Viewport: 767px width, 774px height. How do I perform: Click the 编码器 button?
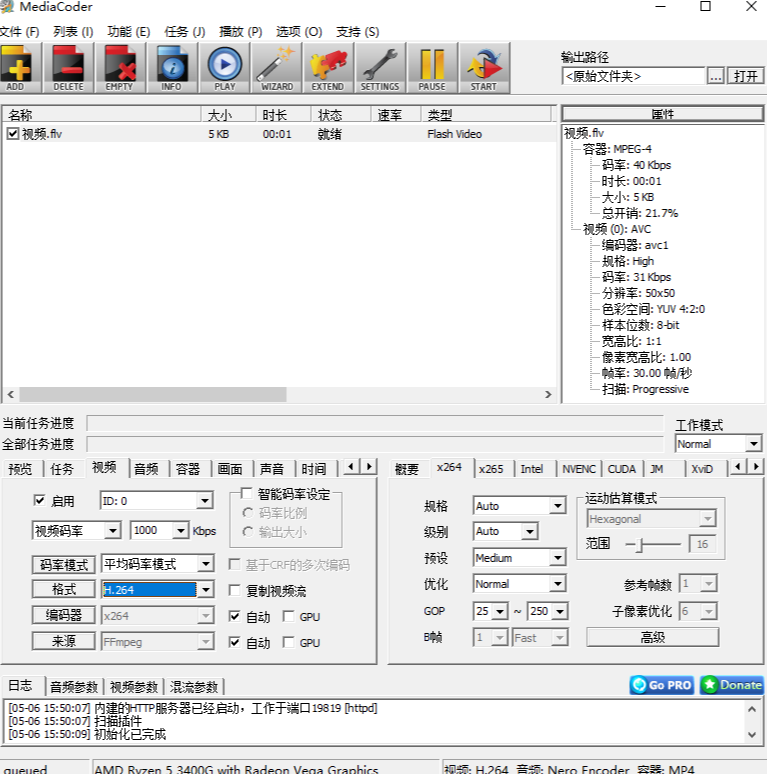(x=64, y=615)
